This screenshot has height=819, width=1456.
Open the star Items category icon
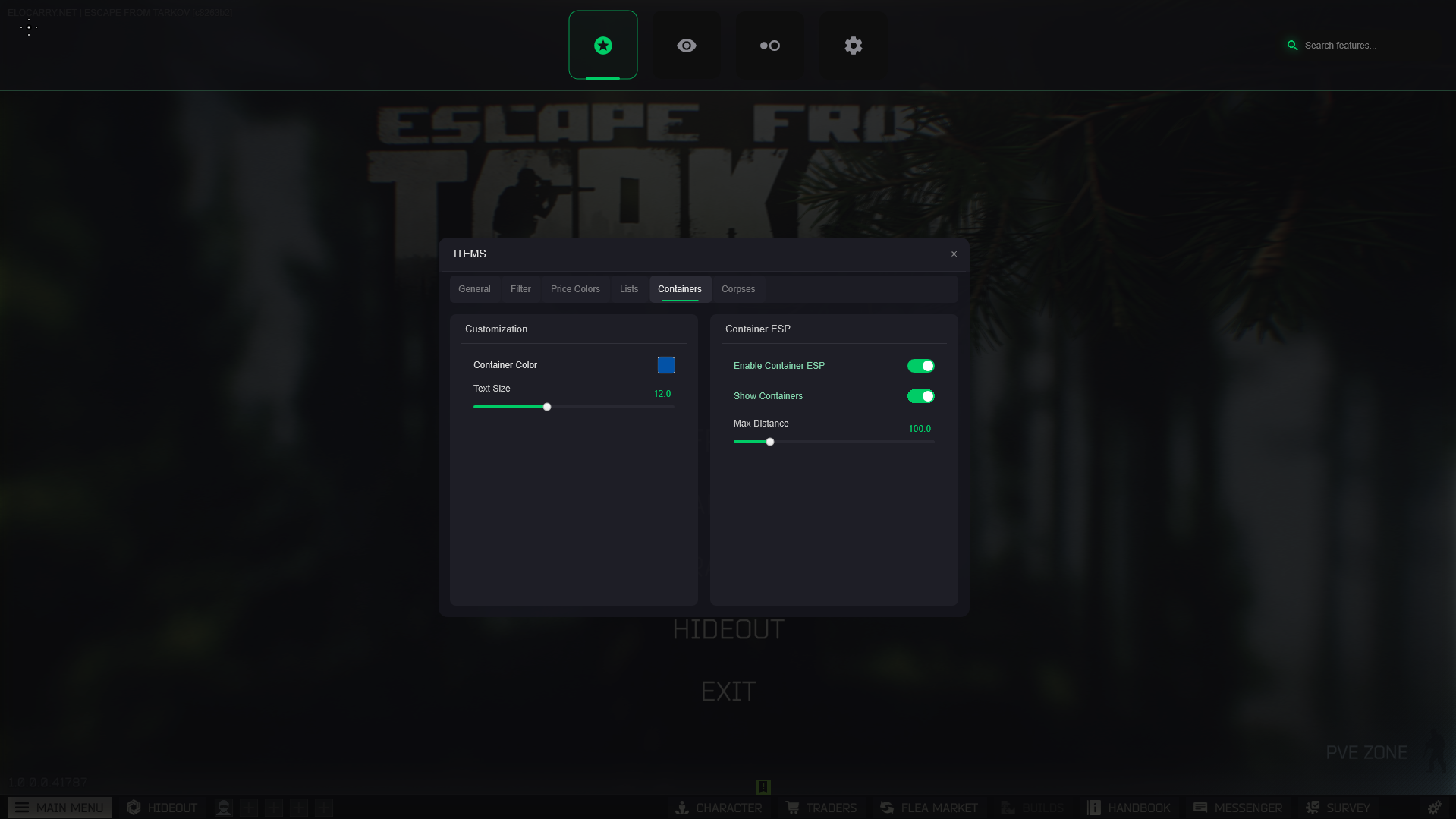click(x=602, y=46)
